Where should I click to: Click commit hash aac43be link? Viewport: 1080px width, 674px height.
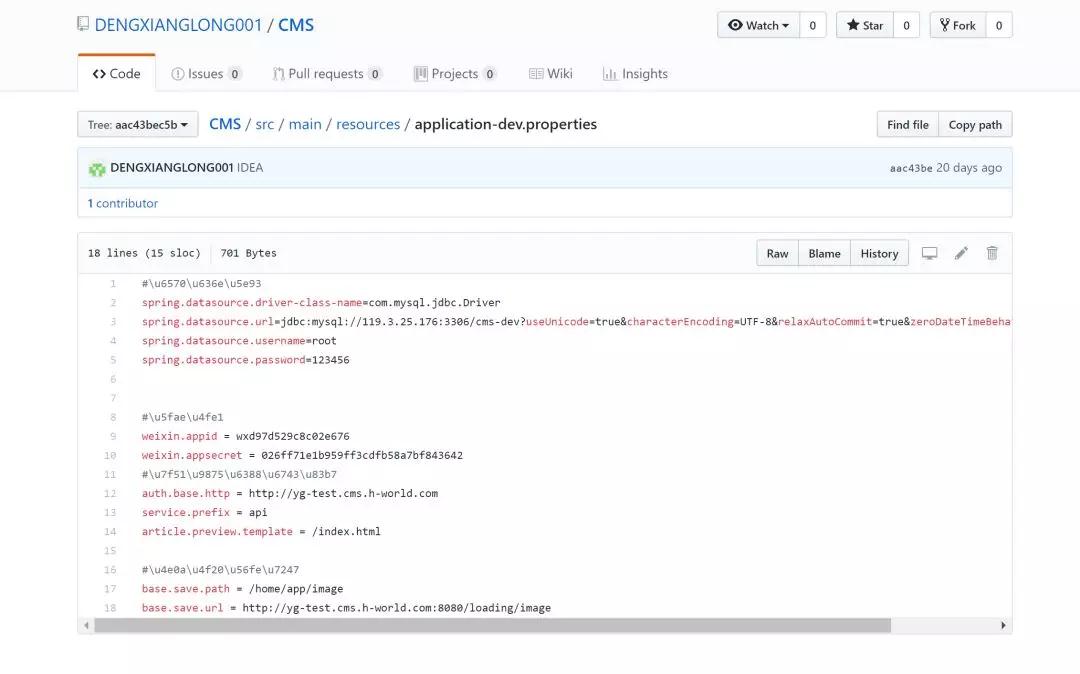coord(910,168)
